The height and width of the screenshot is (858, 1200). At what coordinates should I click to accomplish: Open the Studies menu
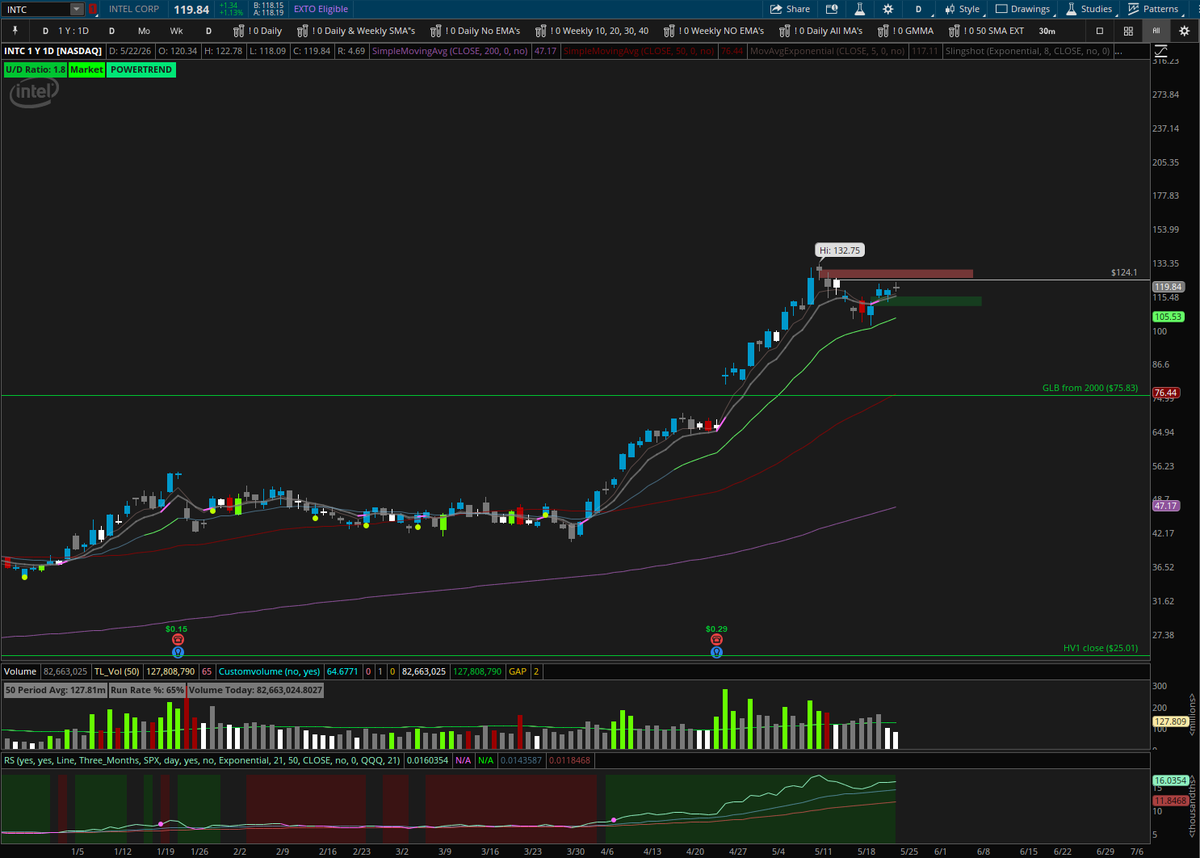(x=1088, y=9)
